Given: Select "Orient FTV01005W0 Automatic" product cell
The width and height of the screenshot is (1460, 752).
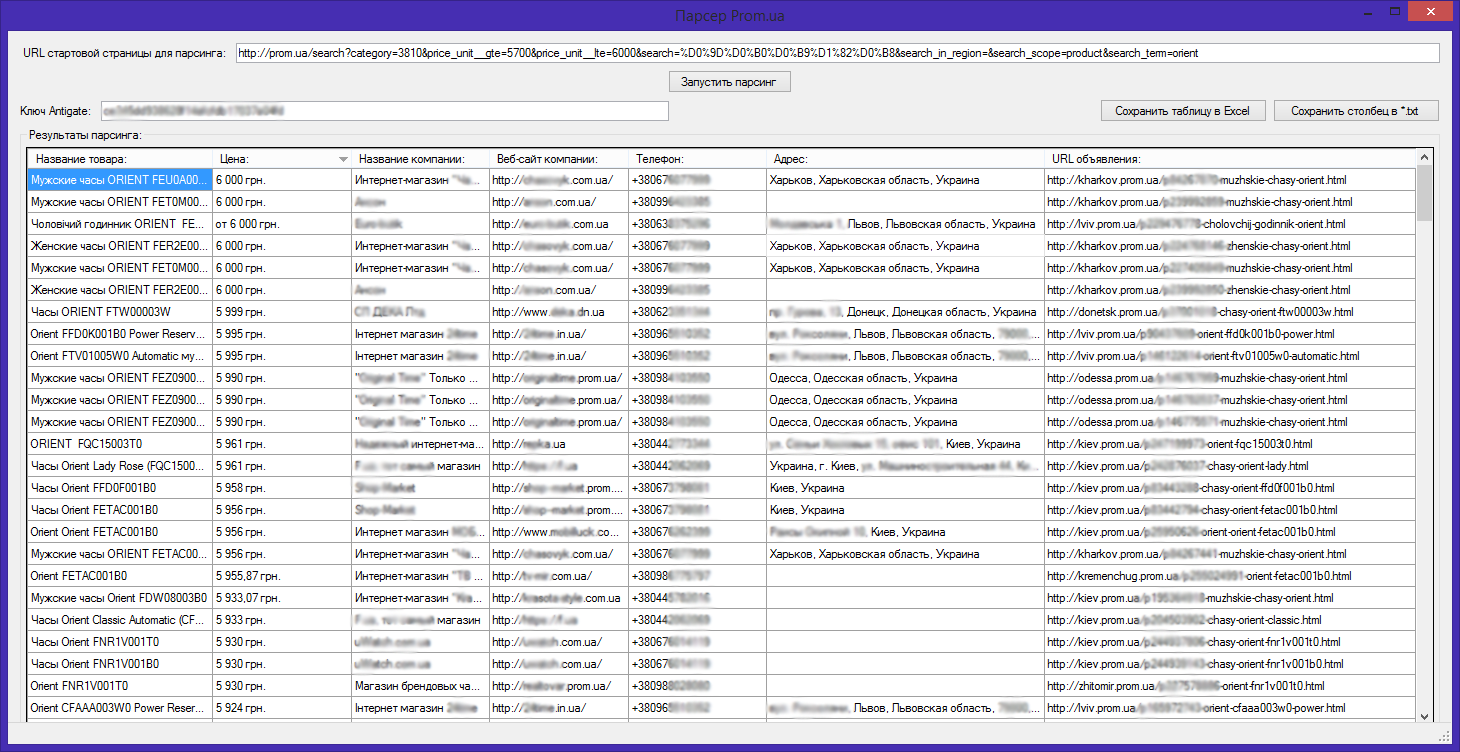Looking at the screenshot, I should (120, 356).
